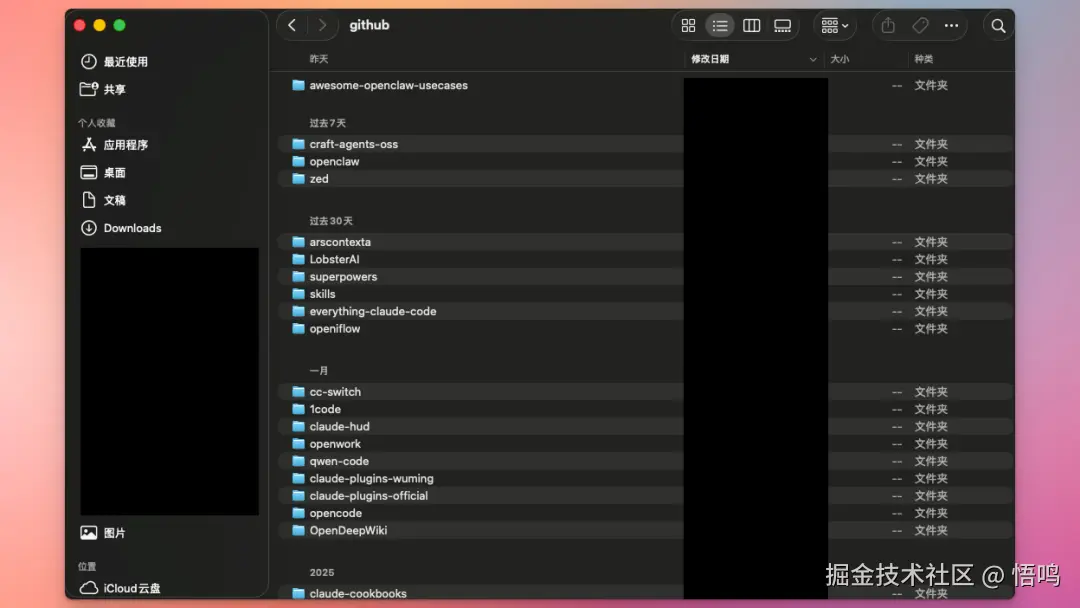Click the 文稿 document icon in sidebar

(x=89, y=200)
